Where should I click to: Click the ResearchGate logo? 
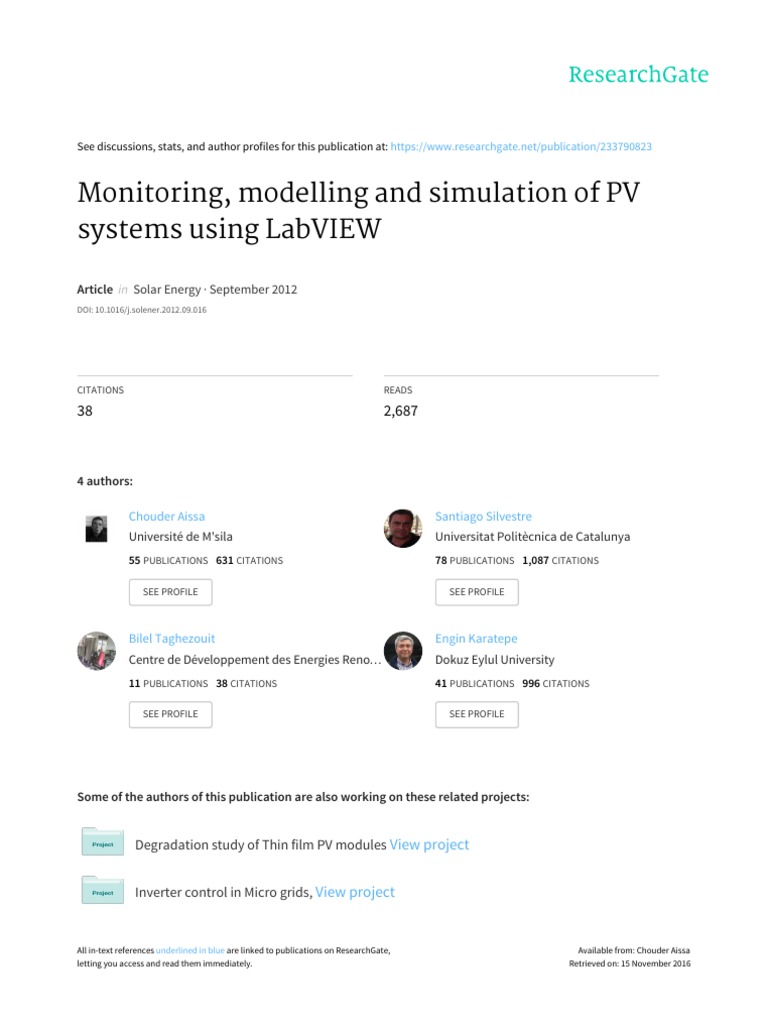click(x=638, y=75)
